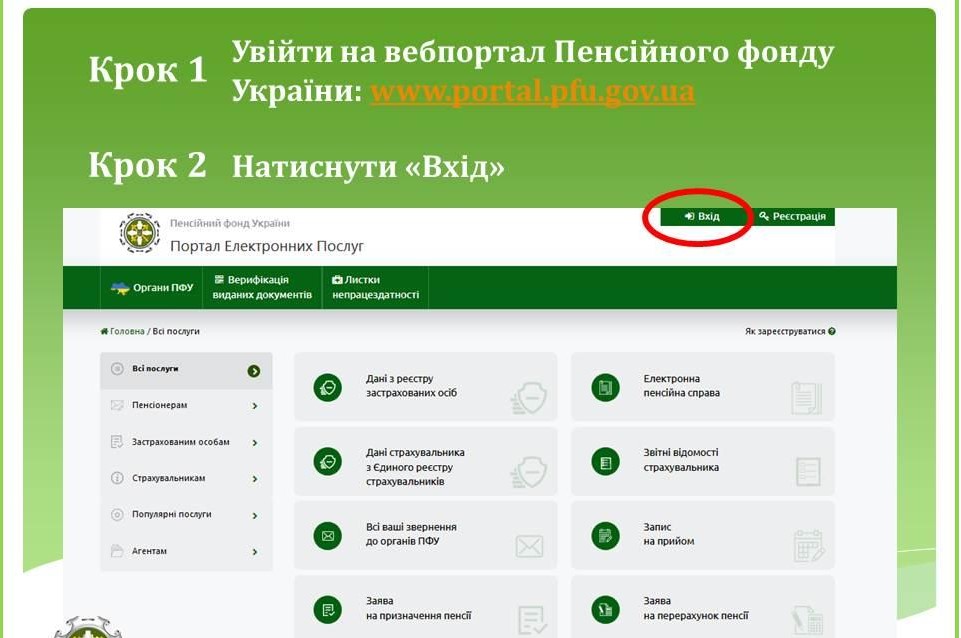Open the Органи ПФУ menu item

coord(152,288)
